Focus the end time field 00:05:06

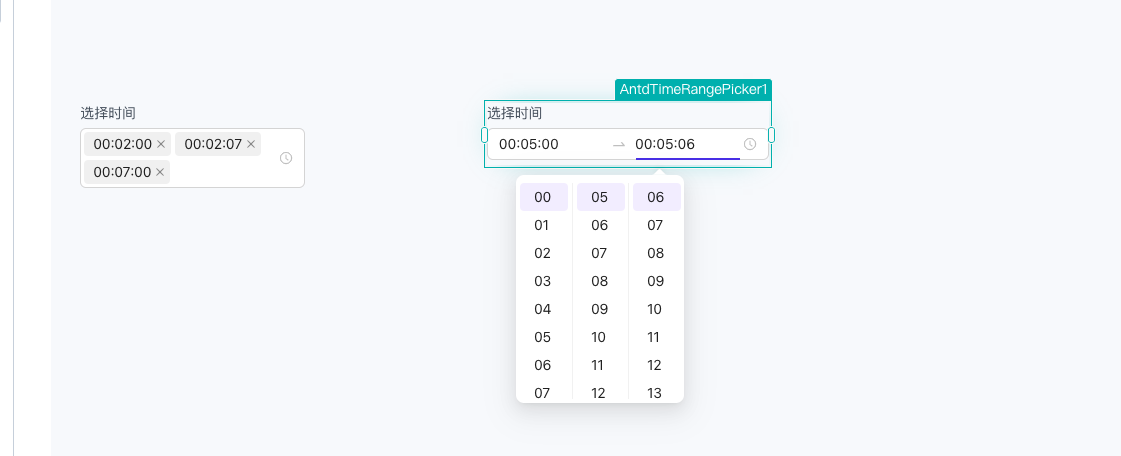coord(687,144)
